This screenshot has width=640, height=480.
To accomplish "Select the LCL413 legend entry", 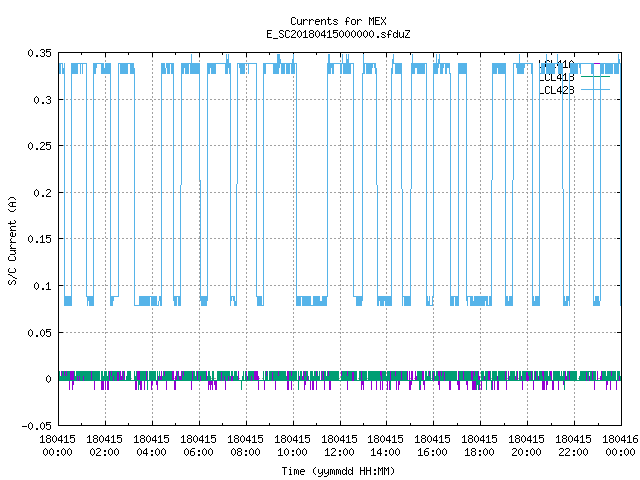I will pos(557,77).
